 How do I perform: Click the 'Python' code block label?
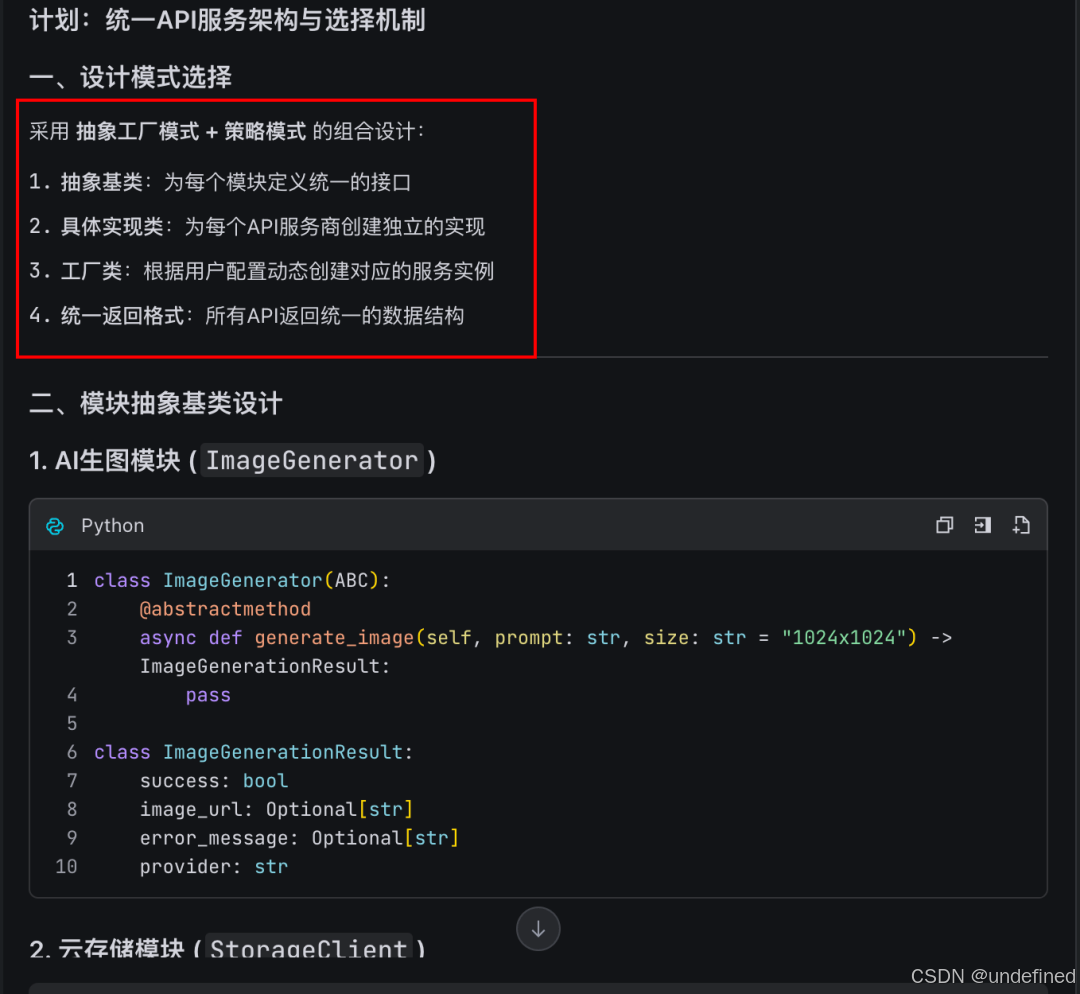click(x=112, y=526)
